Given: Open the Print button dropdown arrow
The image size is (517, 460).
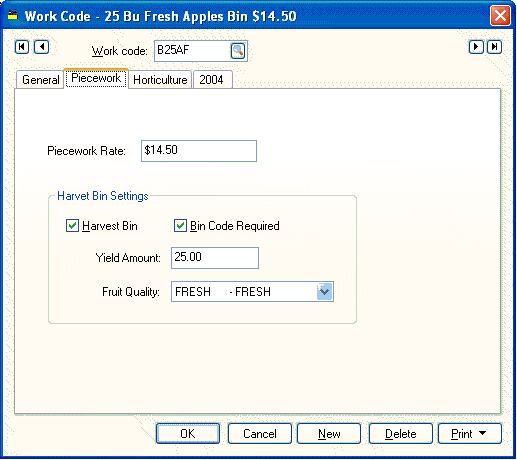Looking at the screenshot, I should (483, 433).
